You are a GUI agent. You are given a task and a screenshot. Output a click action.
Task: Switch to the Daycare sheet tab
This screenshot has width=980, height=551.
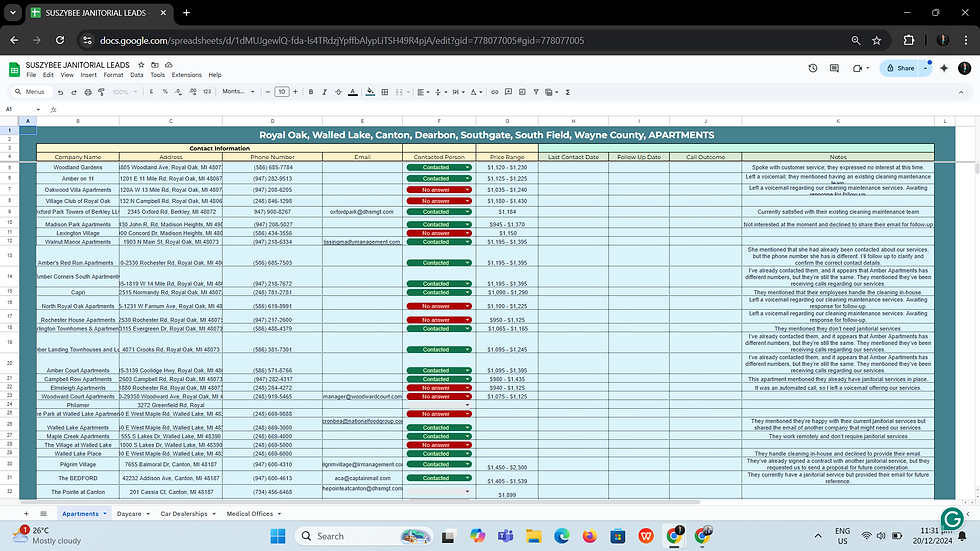click(x=133, y=514)
